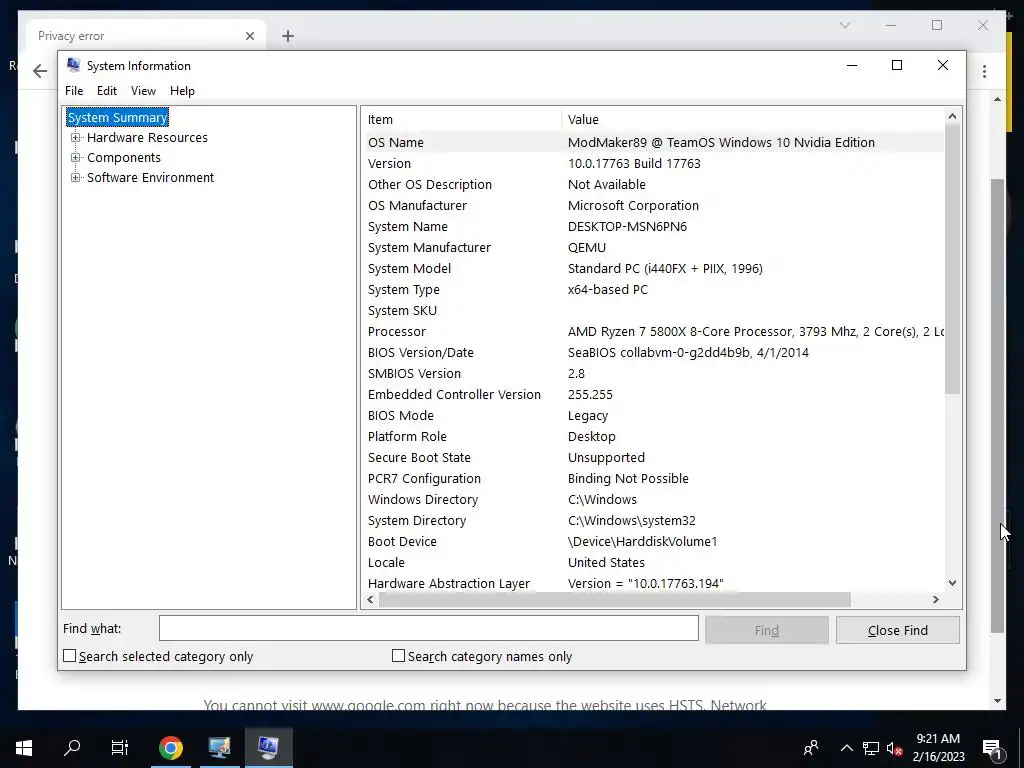The width and height of the screenshot is (1024, 768).
Task: Click details list scroll down arrow
Action: 952,583
